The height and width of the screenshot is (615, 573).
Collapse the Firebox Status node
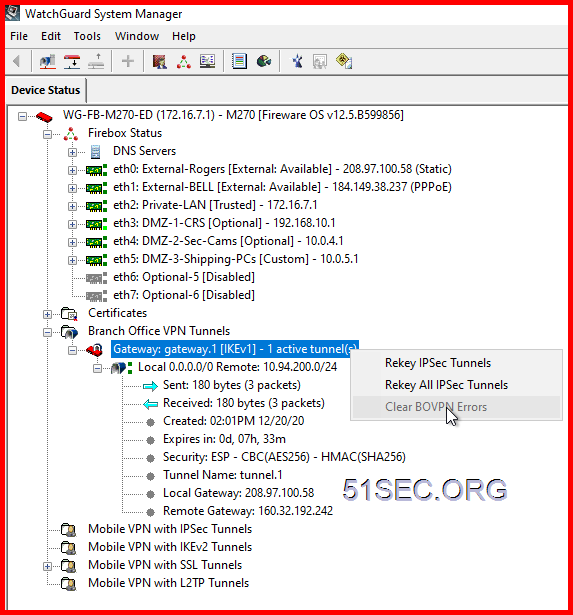(x=47, y=135)
